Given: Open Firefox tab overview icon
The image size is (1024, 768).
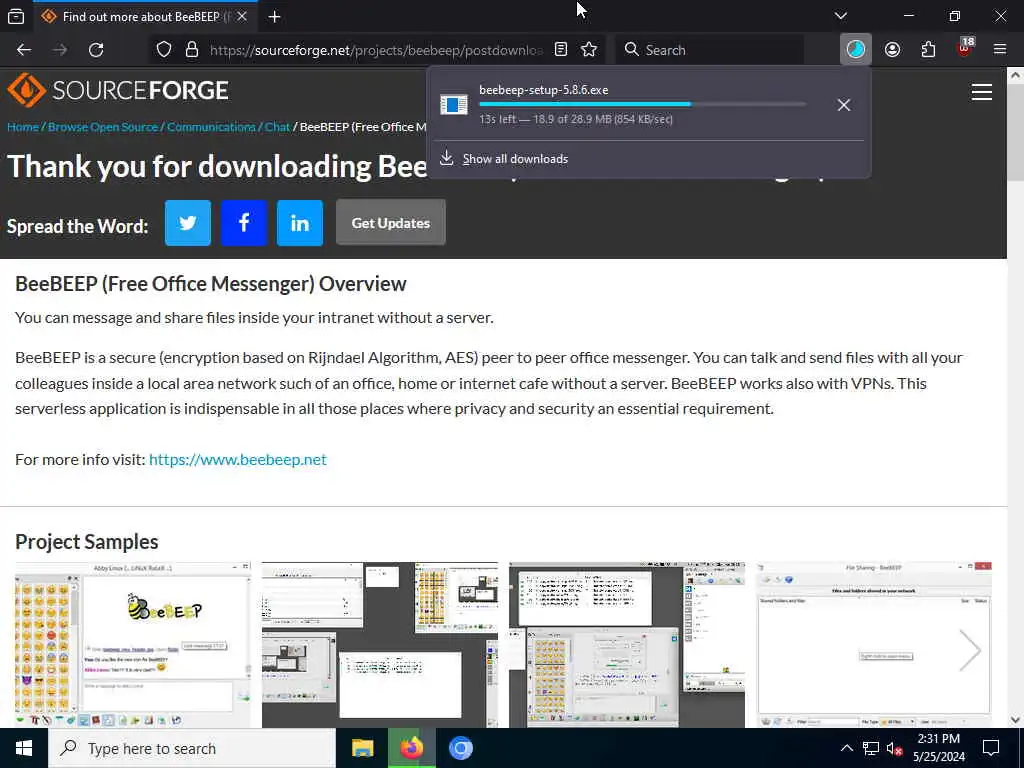Looking at the screenshot, I should [16, 16].
